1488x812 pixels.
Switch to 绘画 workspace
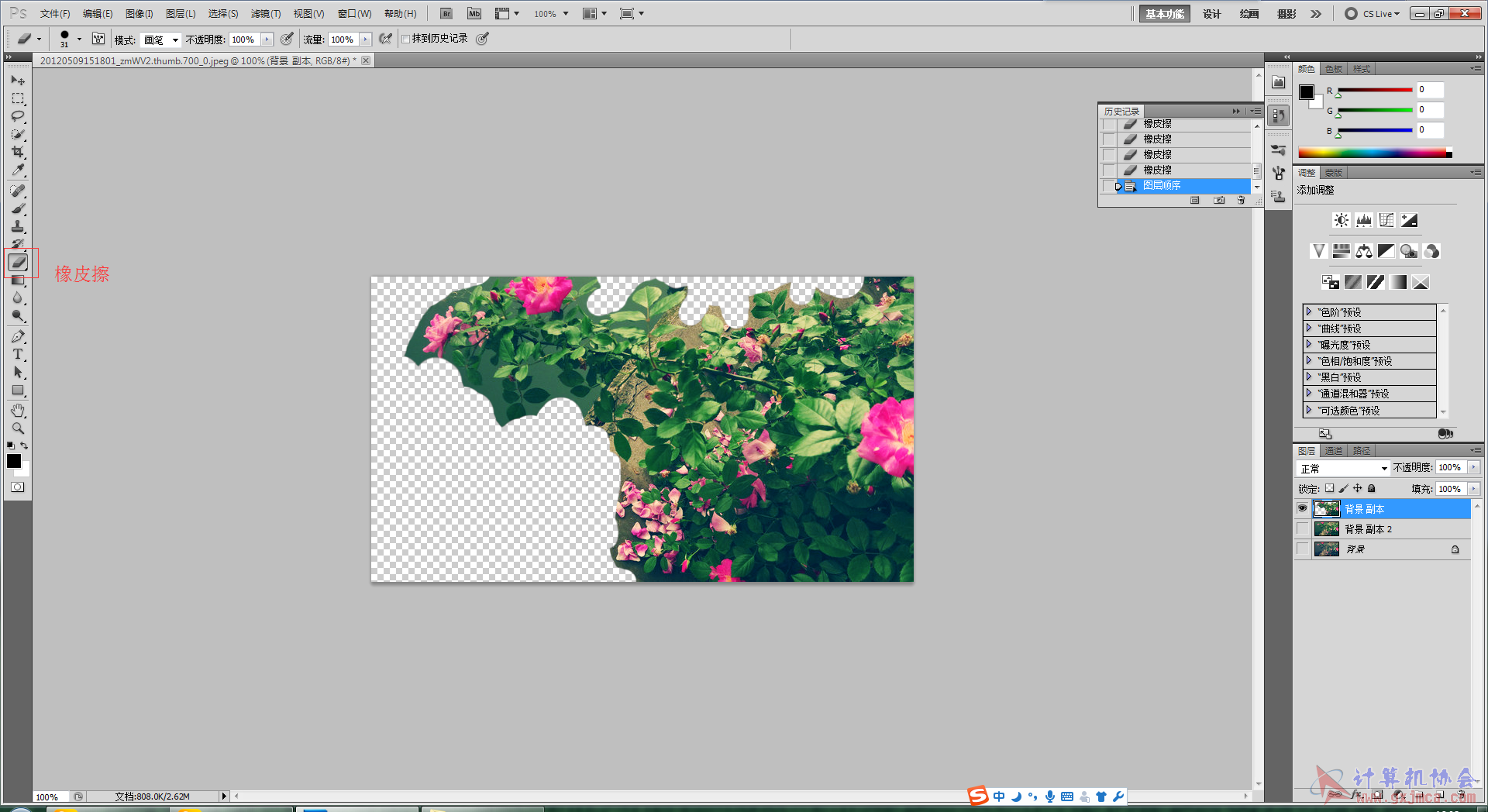[1249, 14]
